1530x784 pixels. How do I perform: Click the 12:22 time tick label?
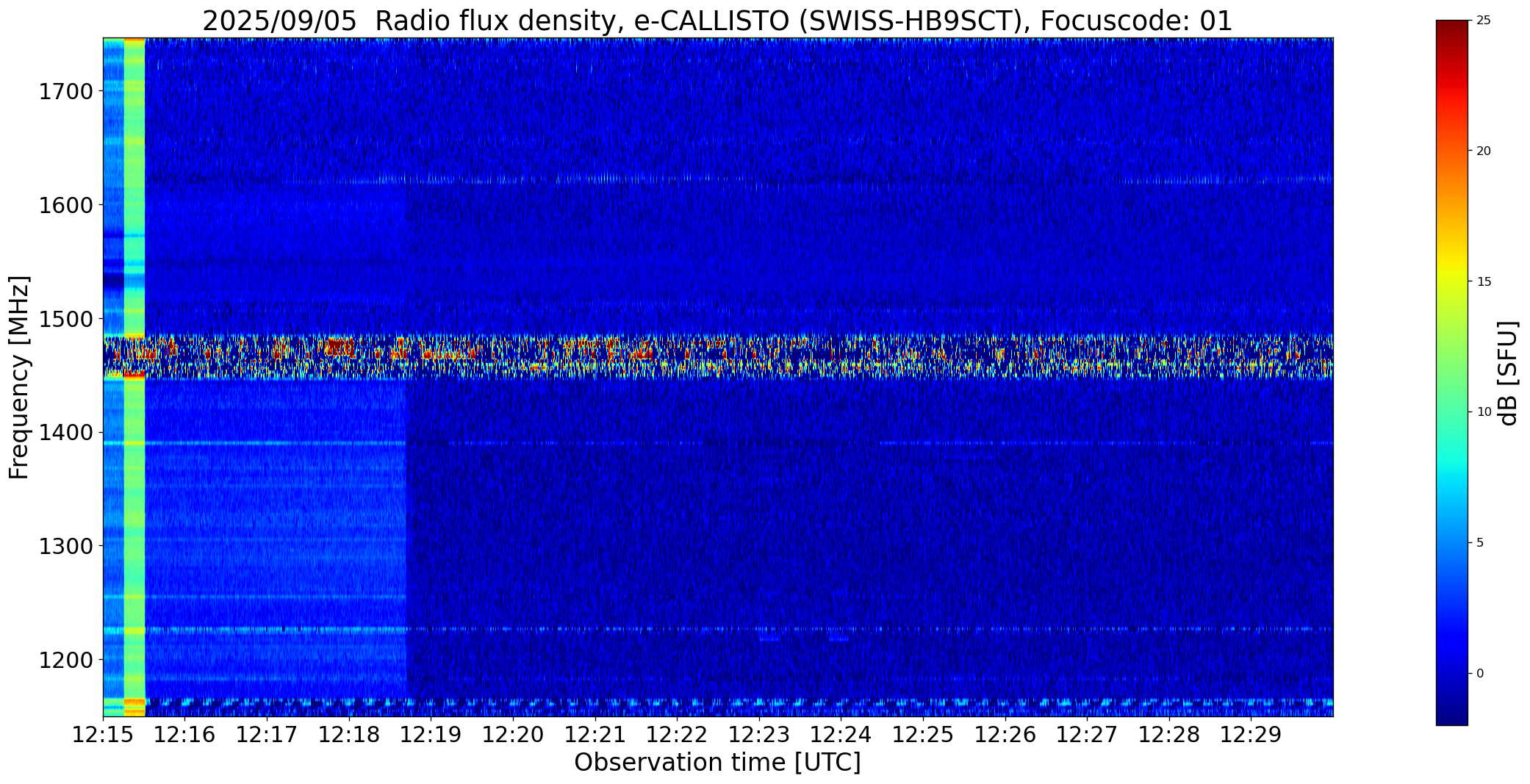[678, 734]
